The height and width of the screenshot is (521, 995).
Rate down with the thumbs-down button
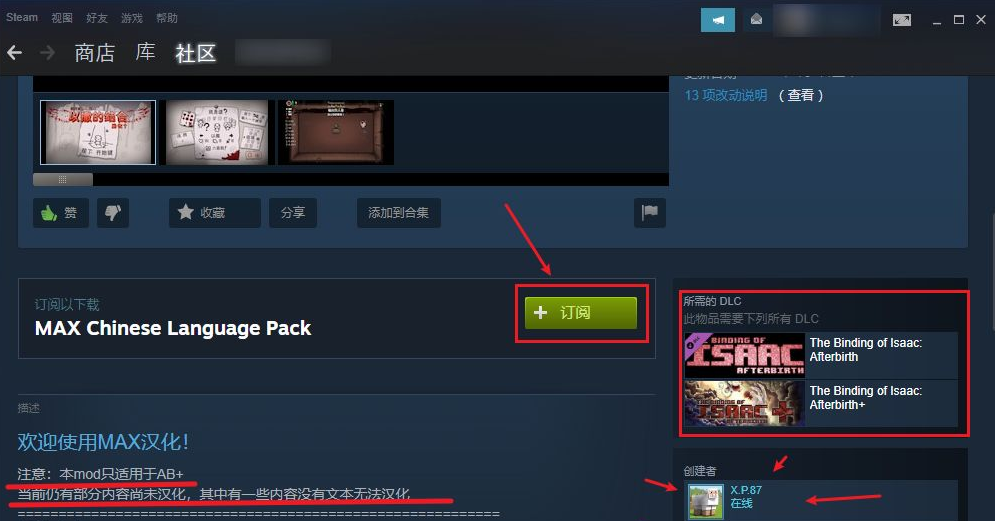(113, 213)
